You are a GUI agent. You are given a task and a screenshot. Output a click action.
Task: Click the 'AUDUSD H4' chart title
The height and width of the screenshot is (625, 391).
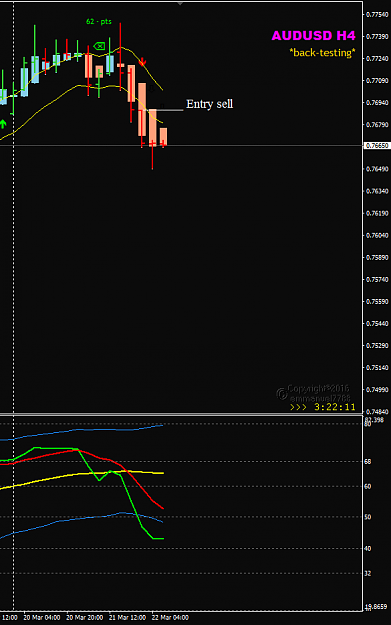pyautogui.click(x=313, y=35)
